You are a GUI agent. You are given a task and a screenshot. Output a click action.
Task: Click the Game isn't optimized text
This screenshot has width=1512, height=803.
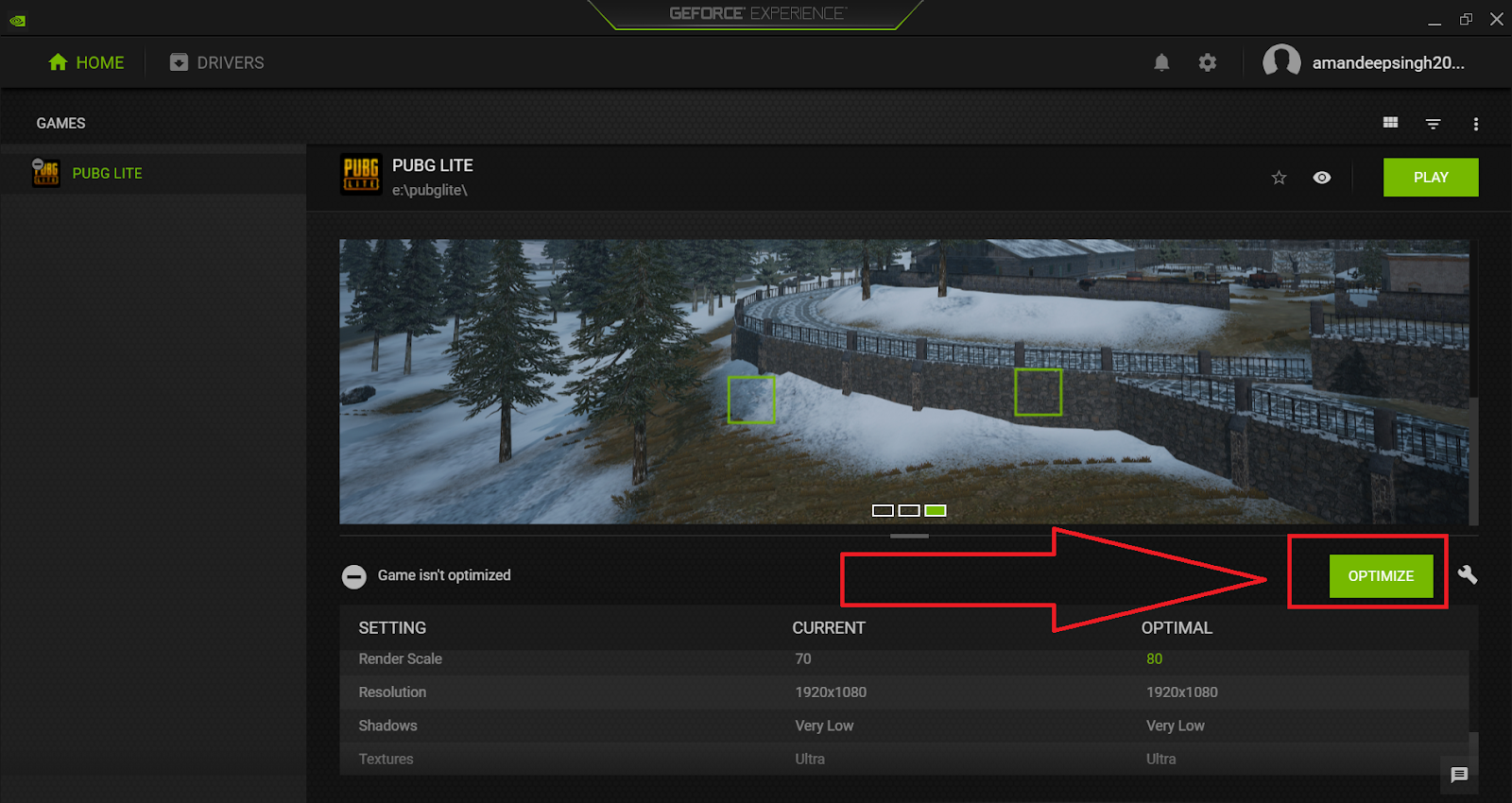point(444,575)
